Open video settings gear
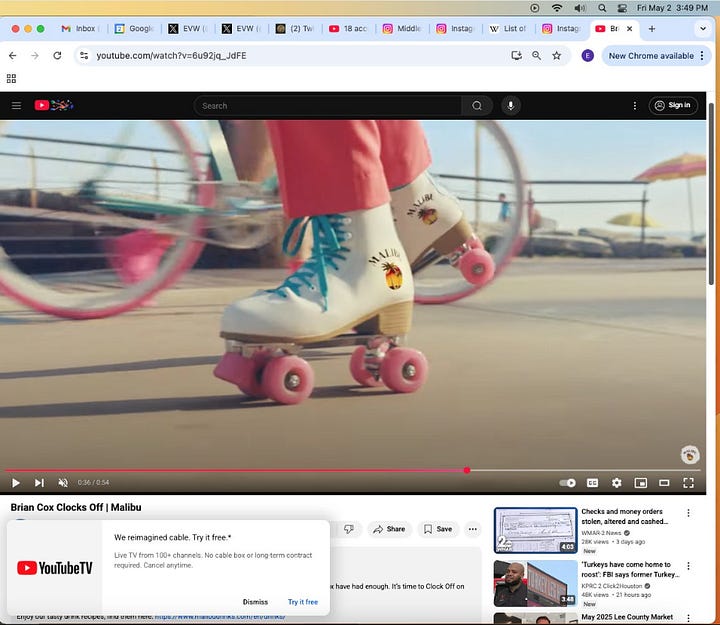The height and width of the screenshot is (625, 720). tap(617, 483)
